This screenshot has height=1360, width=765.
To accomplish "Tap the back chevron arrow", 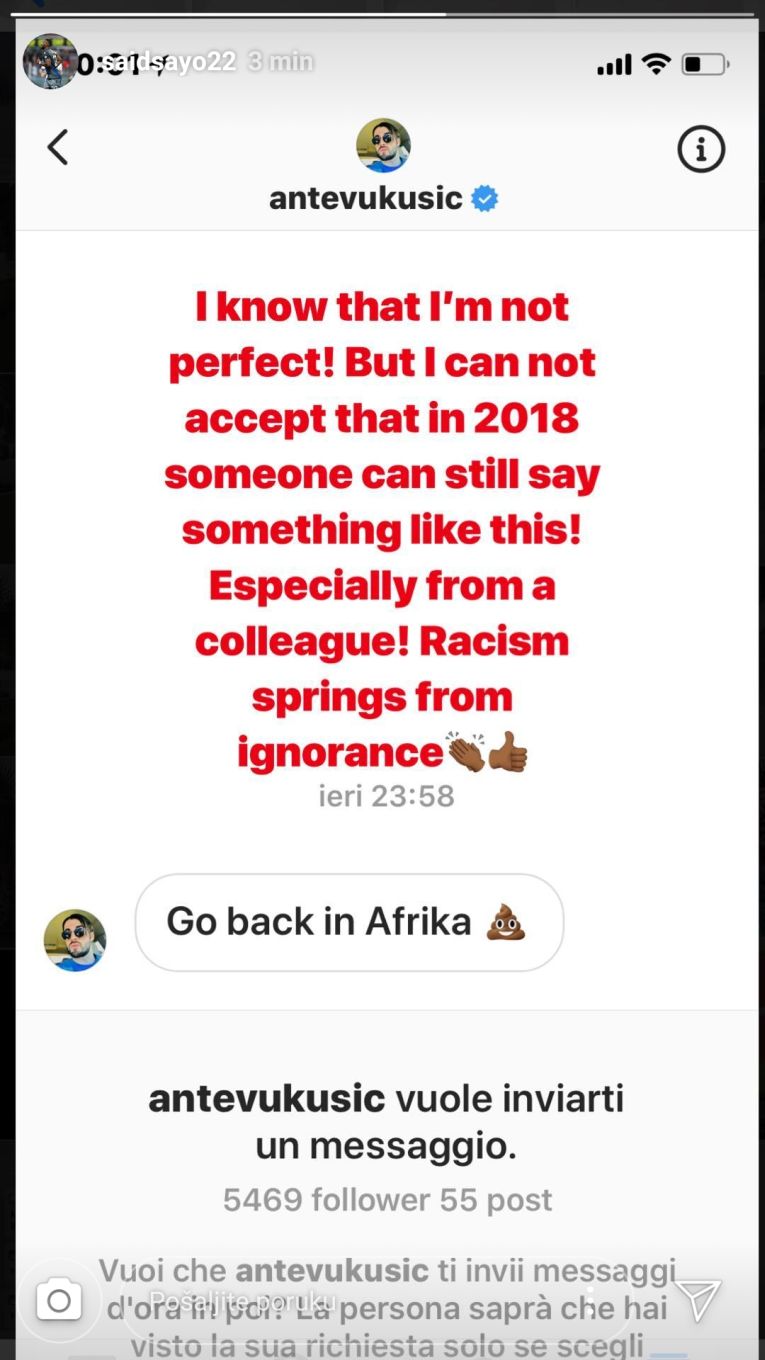I will click(58, 148).
